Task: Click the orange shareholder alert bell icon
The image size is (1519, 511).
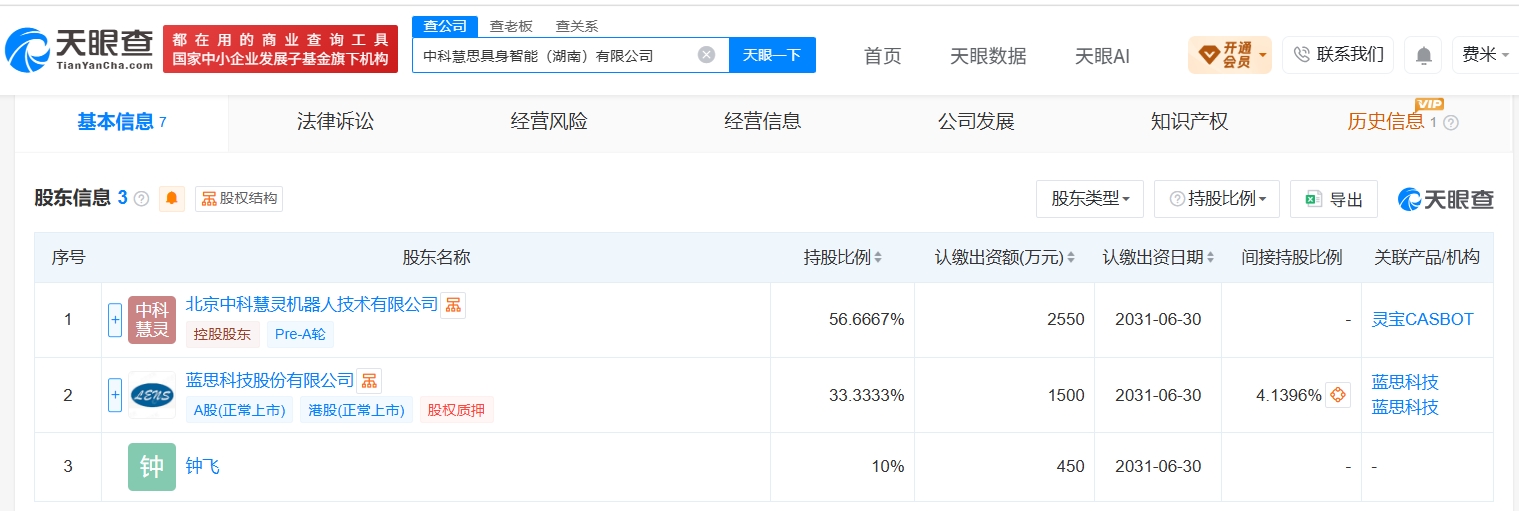Action: click(172, 198)
